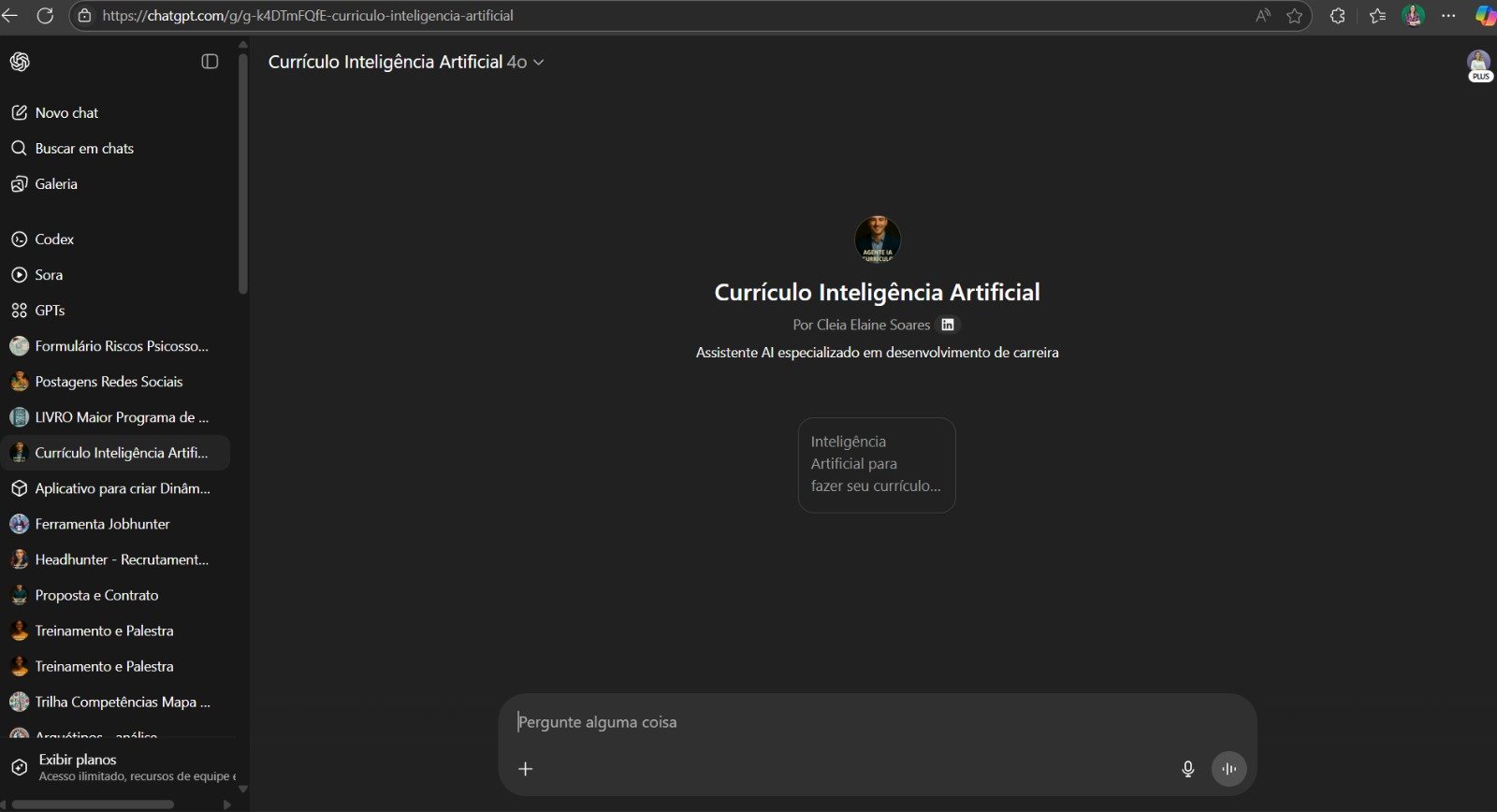The width and height of the screenshot is (1497, 812).
Task: Collapse the sidebar with the panel icon
Action: coord(210,62)
